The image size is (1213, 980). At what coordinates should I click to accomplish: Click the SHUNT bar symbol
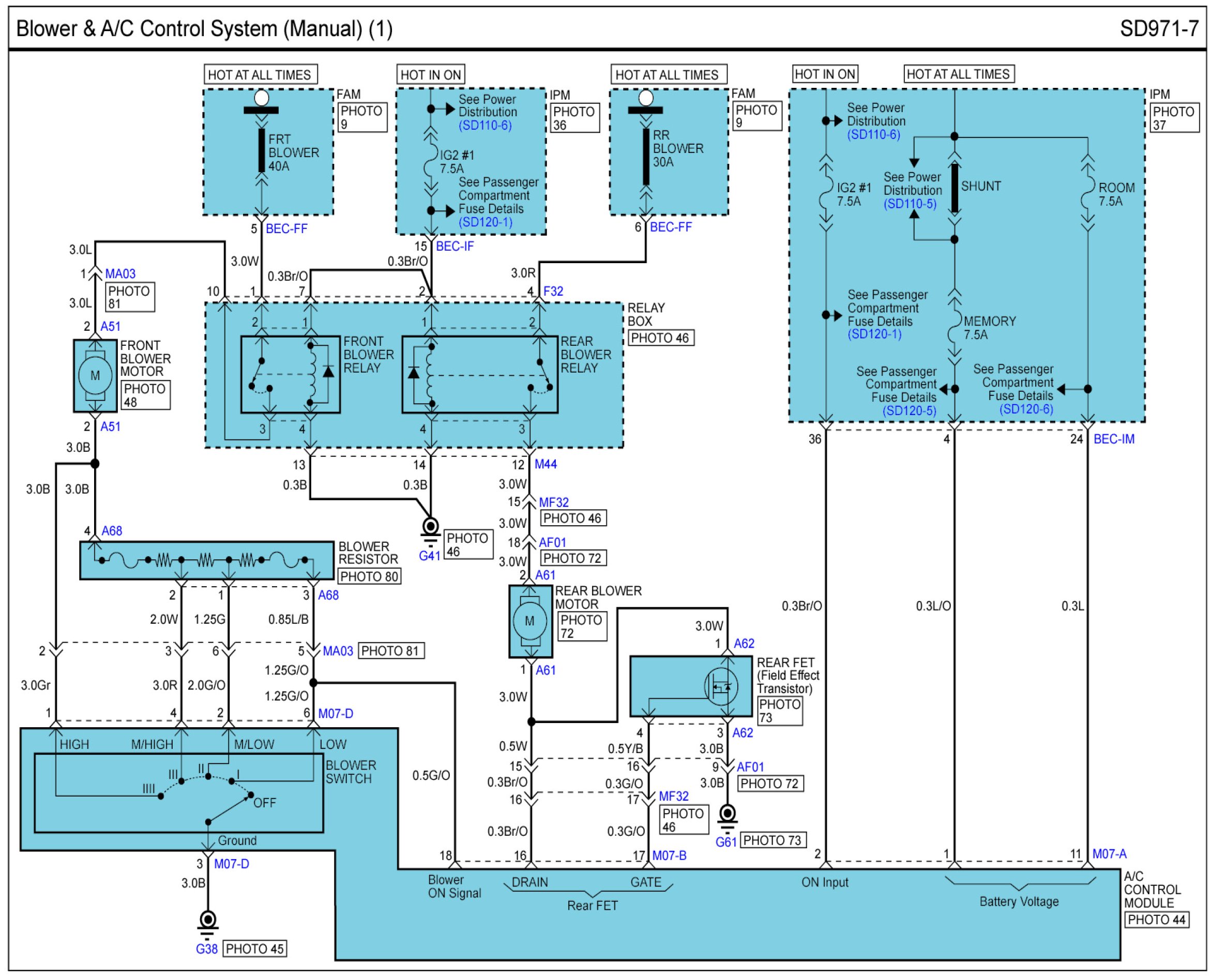pos(954,188)
